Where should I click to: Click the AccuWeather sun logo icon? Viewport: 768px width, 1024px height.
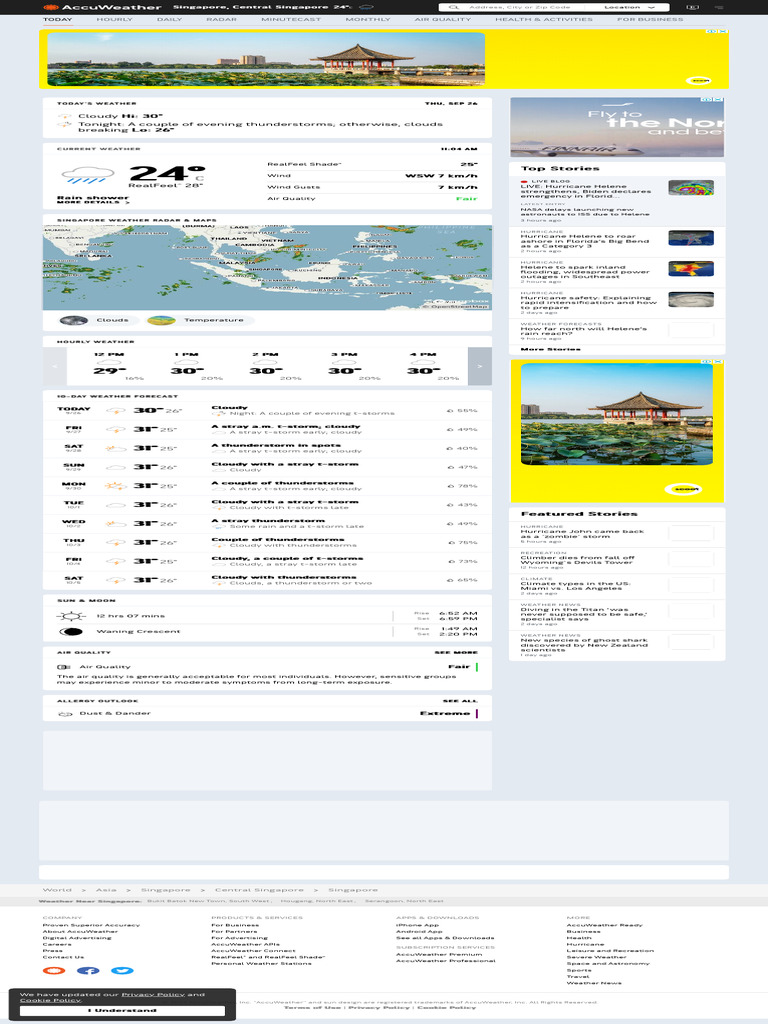tap(50, 7)
